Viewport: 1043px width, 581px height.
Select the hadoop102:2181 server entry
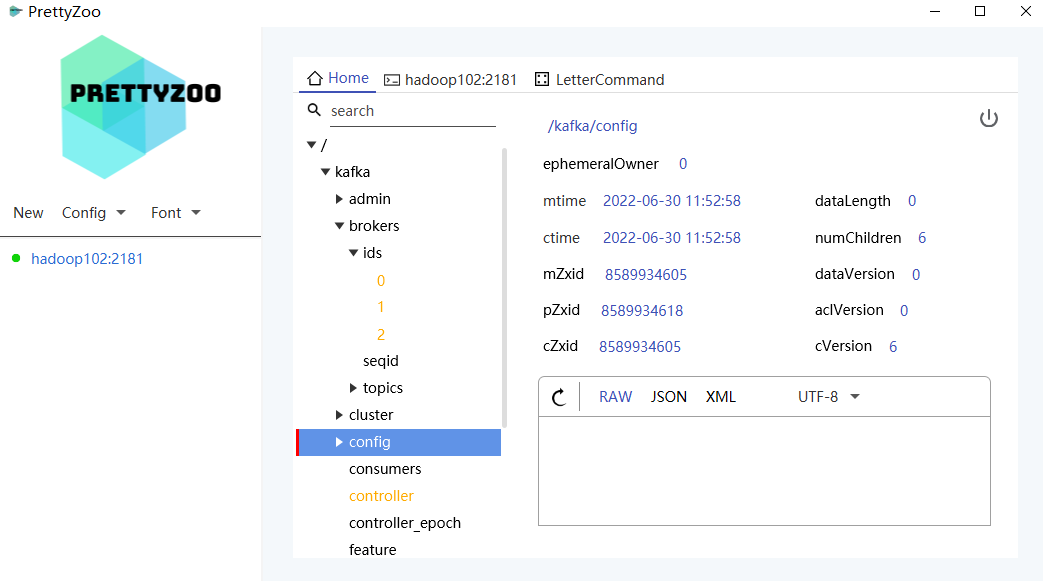pos(87,259)
